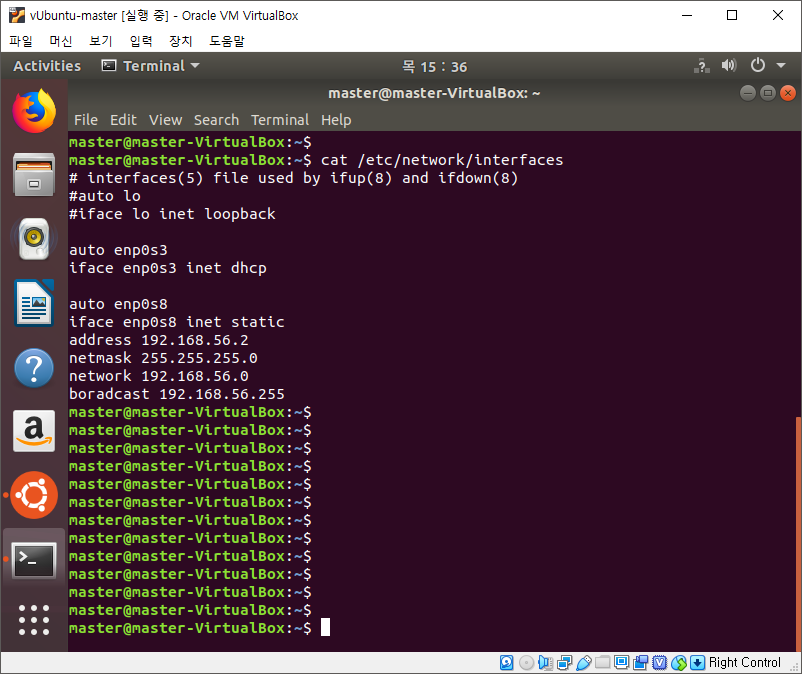The width and height of the screenshot is (802, 674).
Task: Click the '#auto lo' line
Action: click(x=105, y=196)
